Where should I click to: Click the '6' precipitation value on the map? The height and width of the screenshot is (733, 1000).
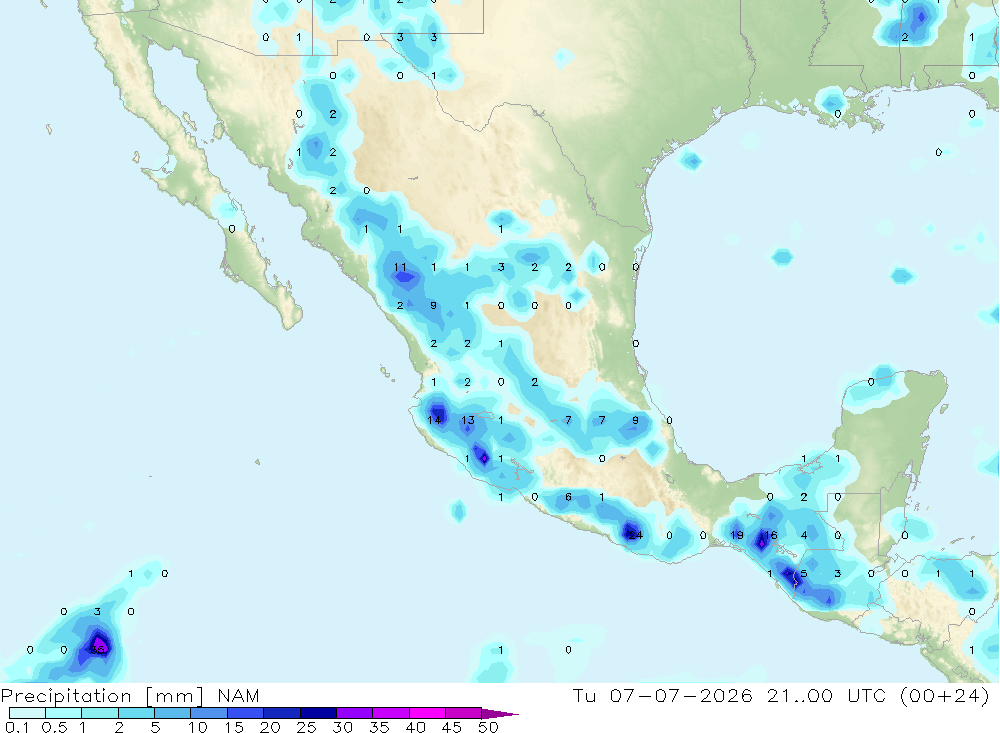(568, 496)
